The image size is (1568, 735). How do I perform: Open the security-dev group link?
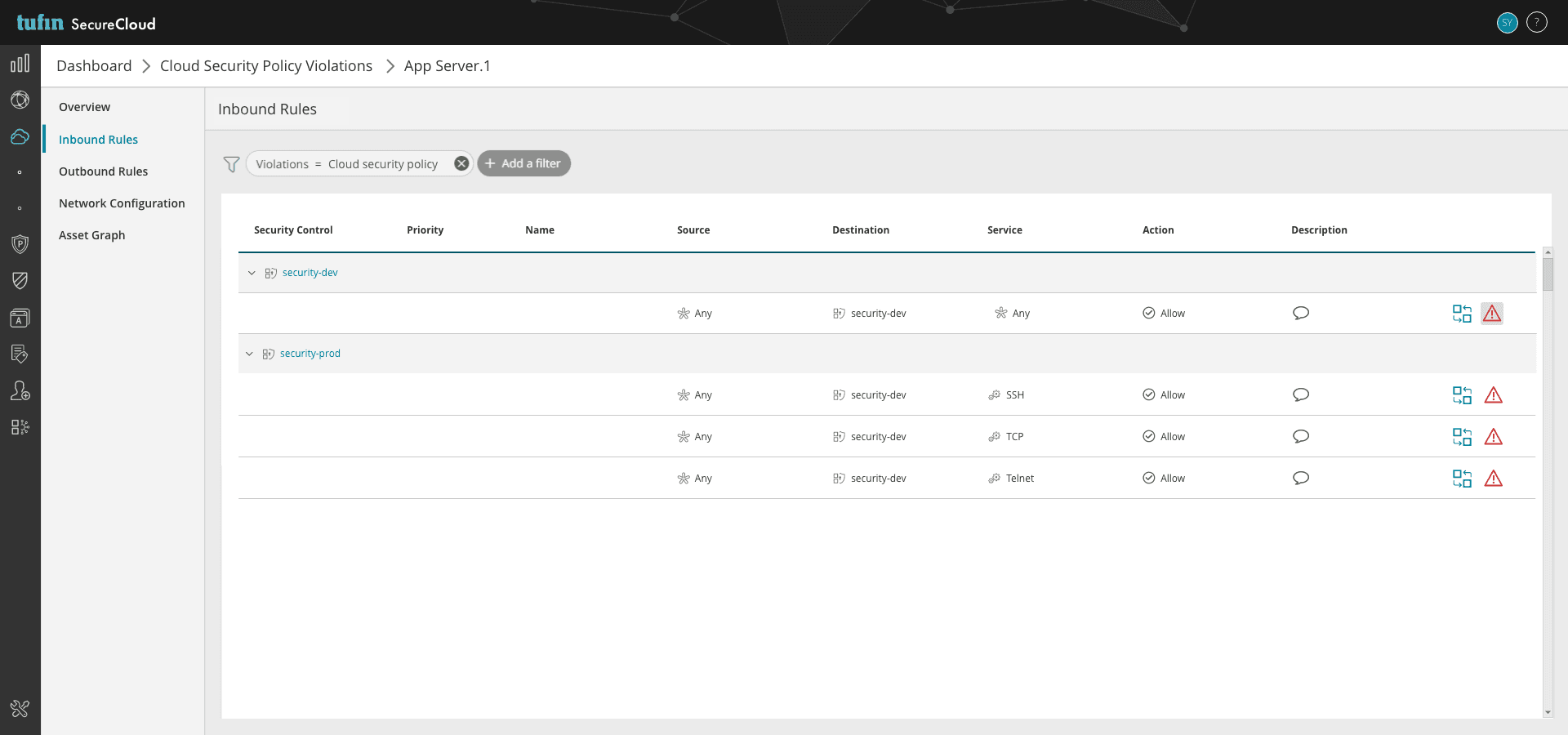coord(310,273)
